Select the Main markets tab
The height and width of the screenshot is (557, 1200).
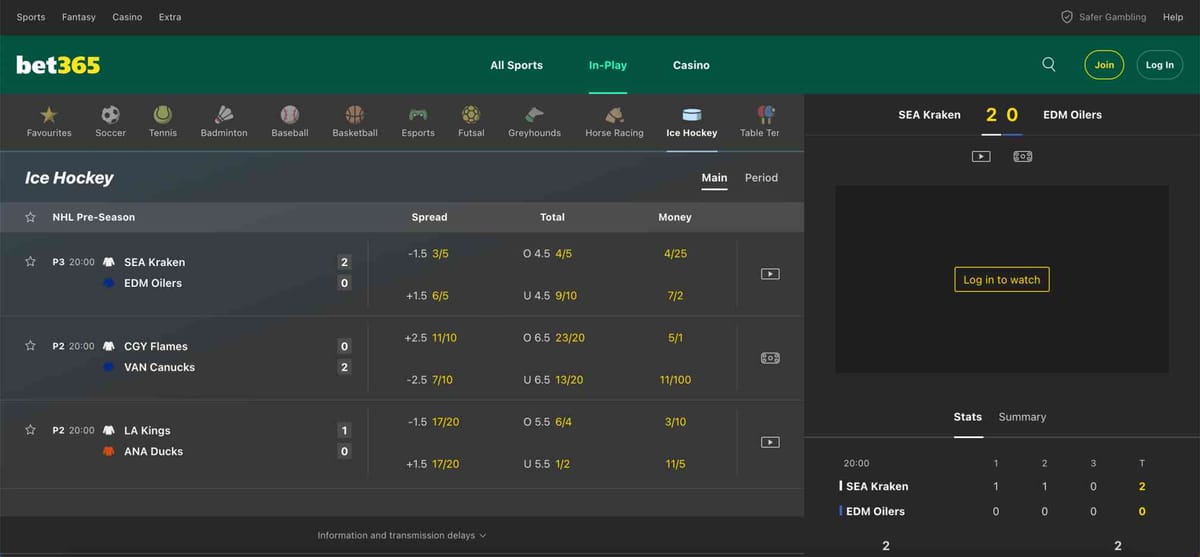coord(714,178)
